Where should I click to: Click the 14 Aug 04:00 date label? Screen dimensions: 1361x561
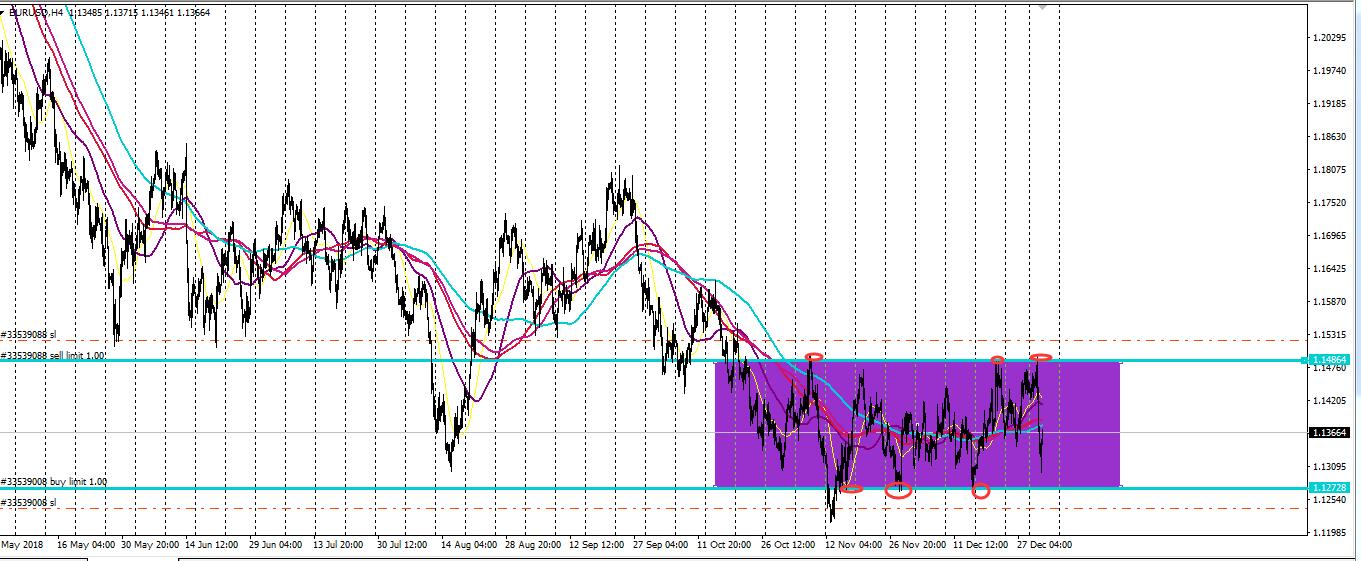[470, 545]
